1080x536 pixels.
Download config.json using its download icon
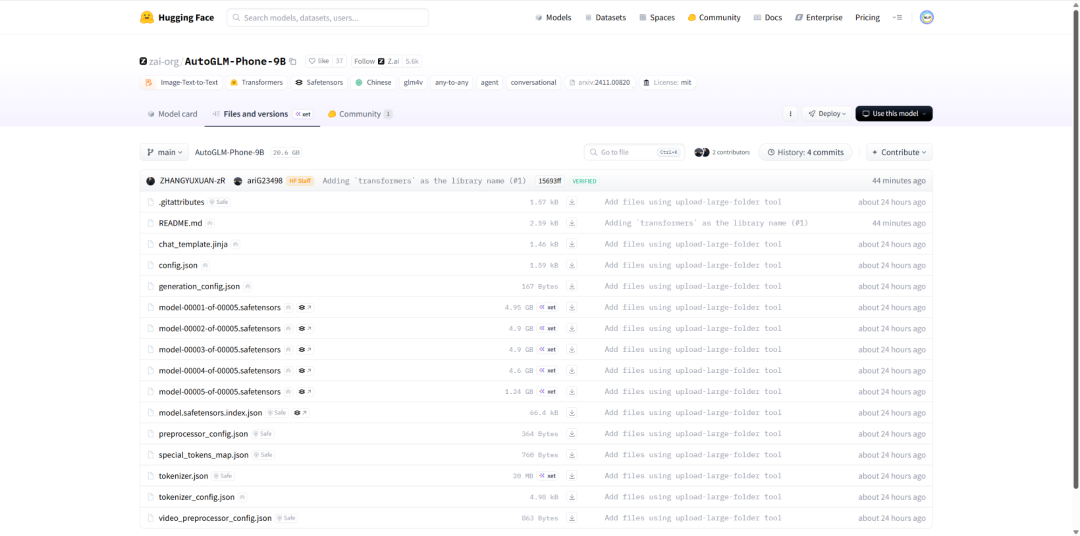pyautogui.click(x=572, y=265)
